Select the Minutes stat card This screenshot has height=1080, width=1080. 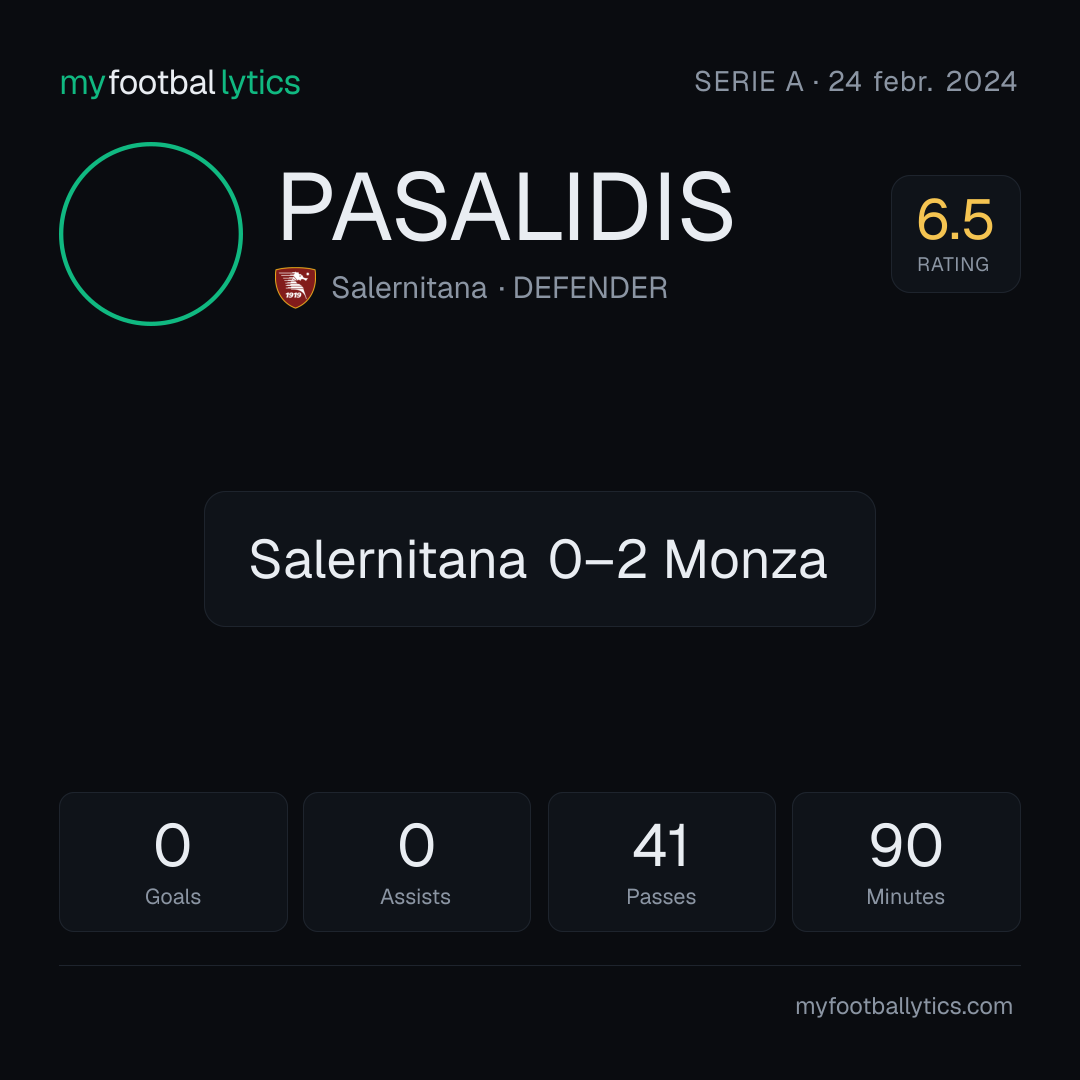[x=906, y=862]
